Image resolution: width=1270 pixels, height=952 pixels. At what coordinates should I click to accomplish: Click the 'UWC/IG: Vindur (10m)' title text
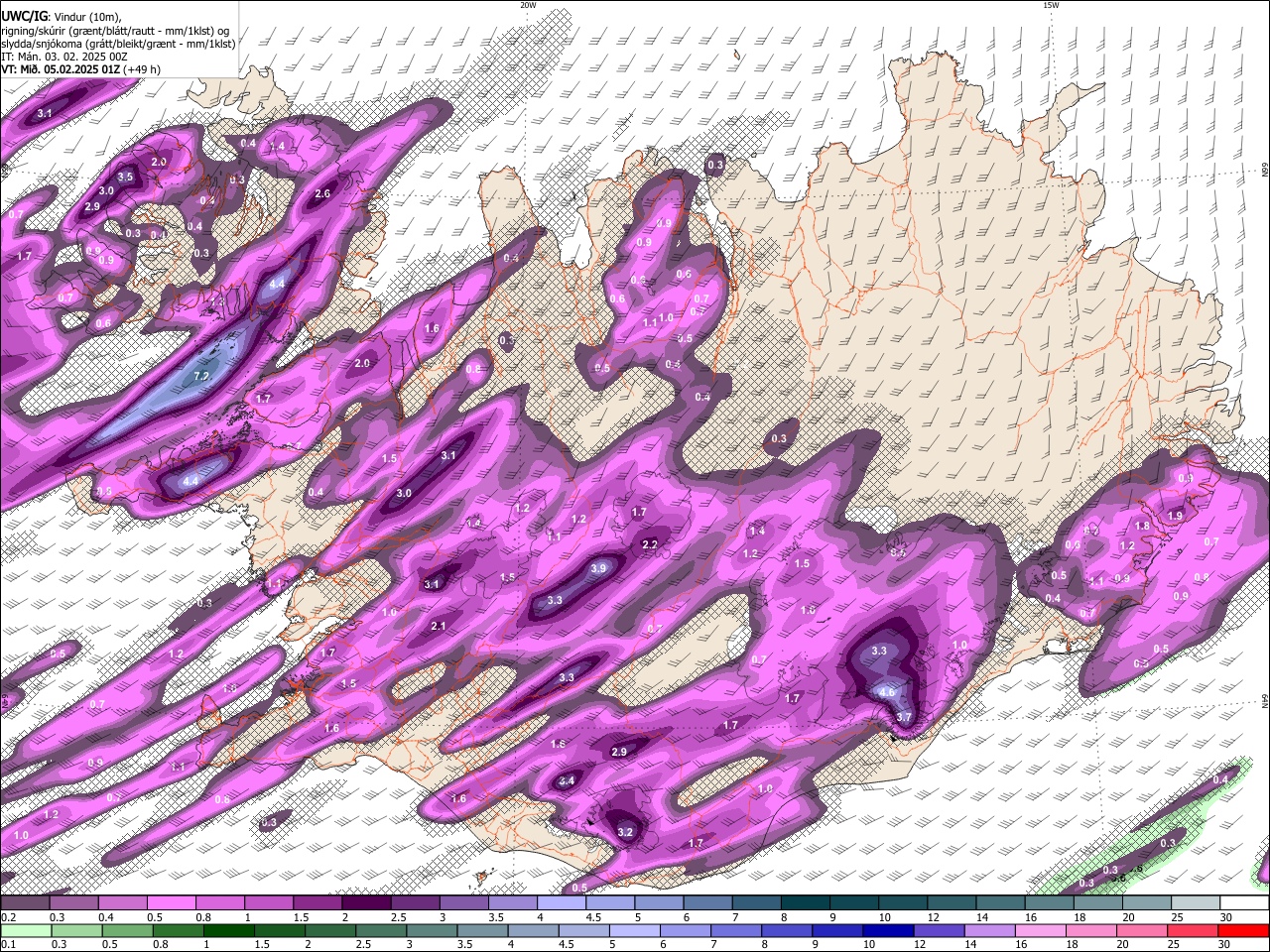pyautogui.click(x=61, y=16)
